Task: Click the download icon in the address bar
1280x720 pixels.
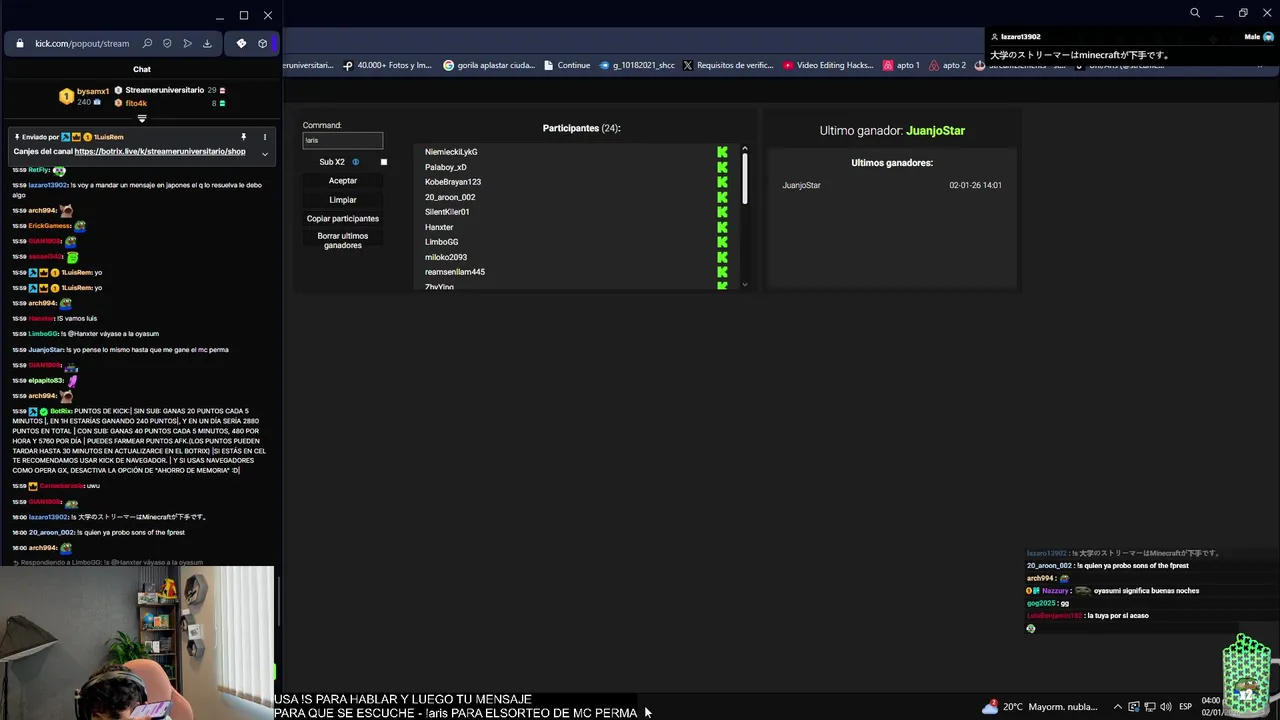Action: coord(207,44)
